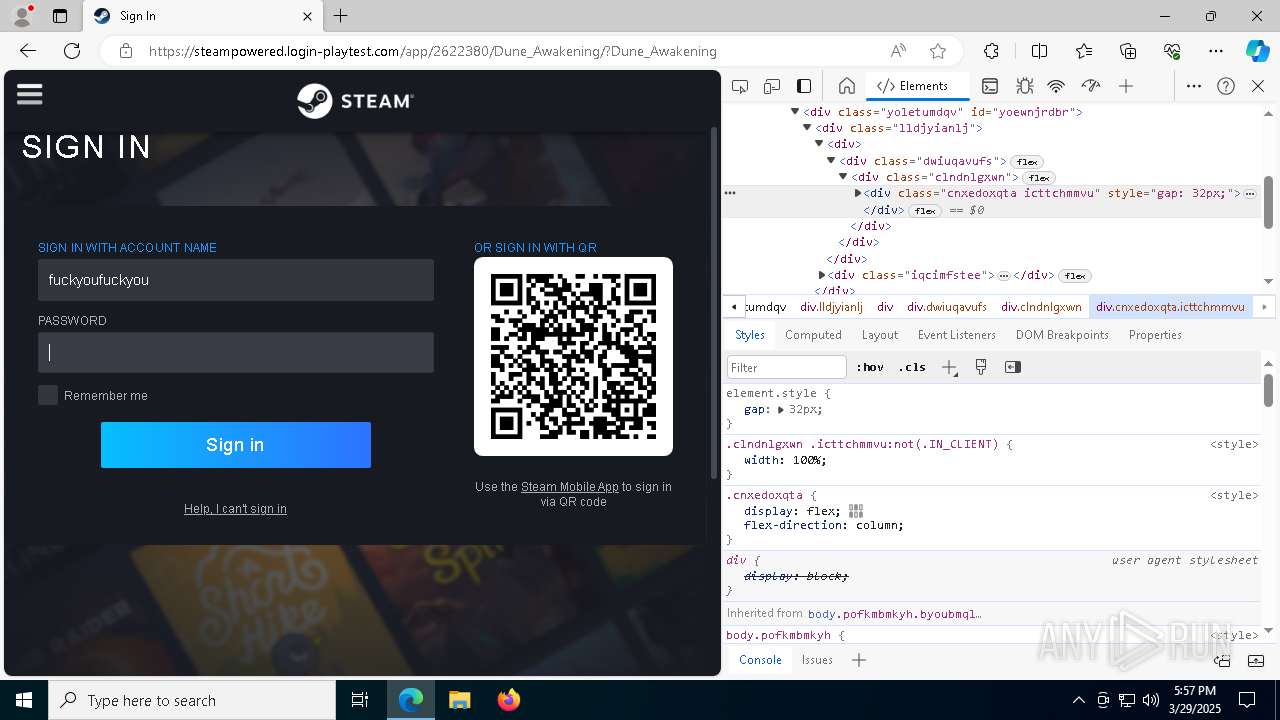Expand the cnxedoxqta icttchmmvu div node
Screen dimensions: 1280x720
click(858, 193)
